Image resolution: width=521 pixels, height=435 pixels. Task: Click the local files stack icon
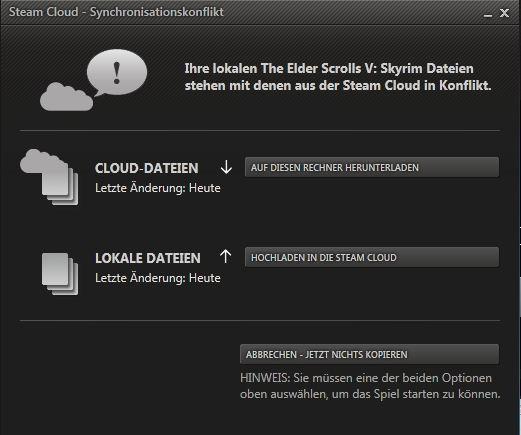(60, 274)
